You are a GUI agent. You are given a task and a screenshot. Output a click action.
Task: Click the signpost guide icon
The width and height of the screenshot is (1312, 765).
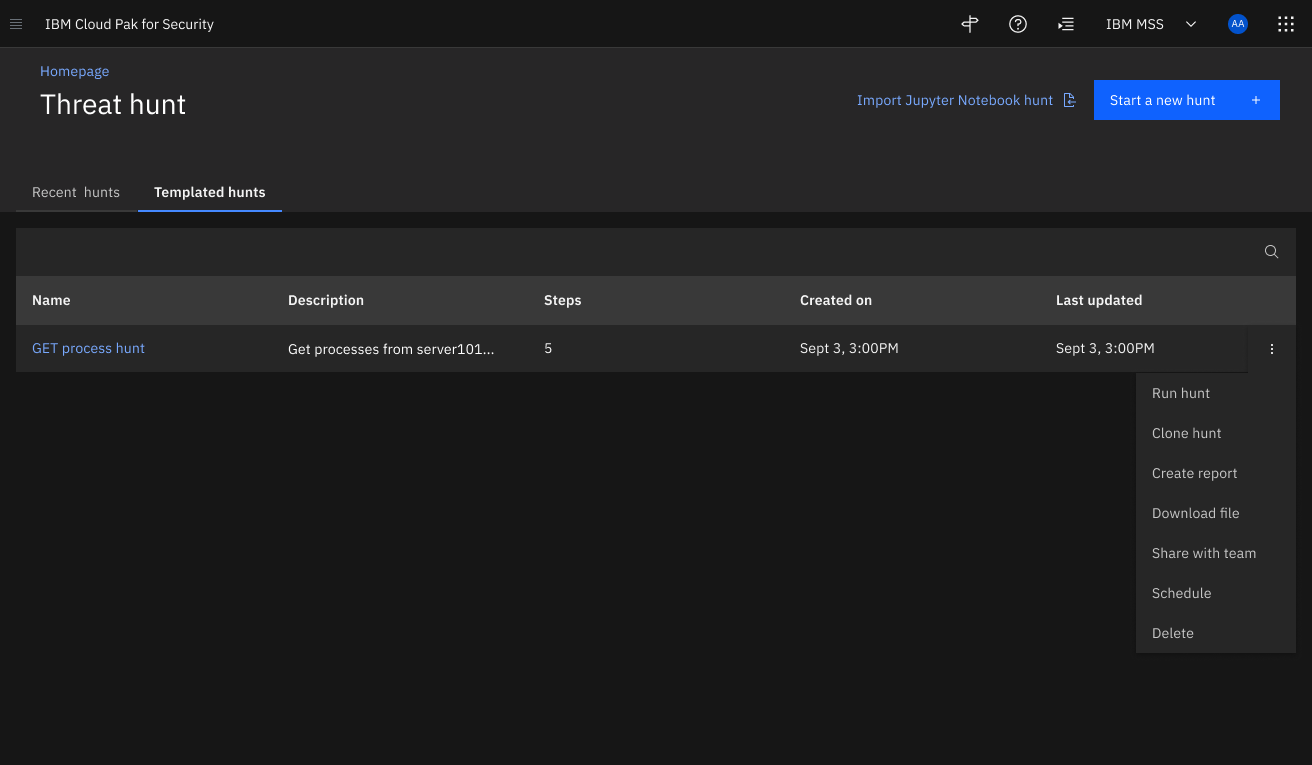click(969, 24)
